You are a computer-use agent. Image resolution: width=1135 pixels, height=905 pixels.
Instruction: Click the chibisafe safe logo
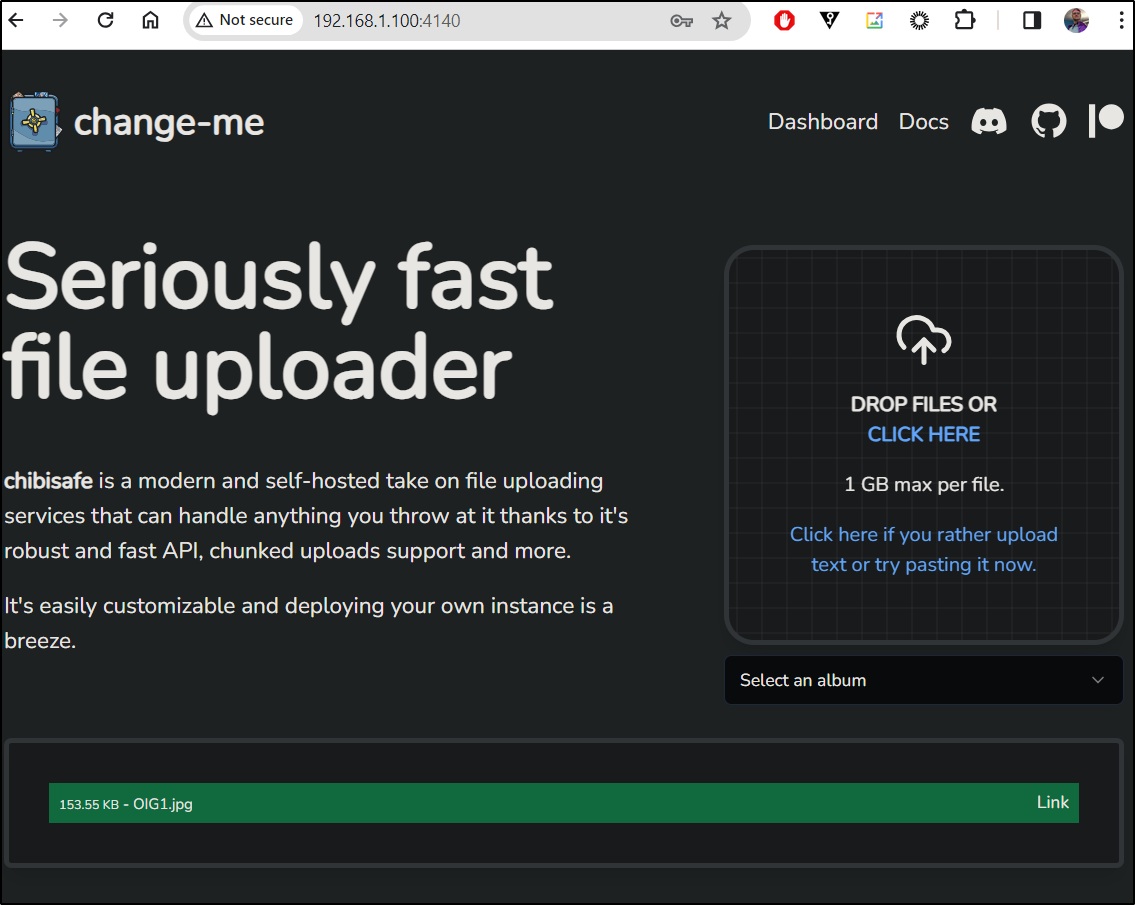35,121
